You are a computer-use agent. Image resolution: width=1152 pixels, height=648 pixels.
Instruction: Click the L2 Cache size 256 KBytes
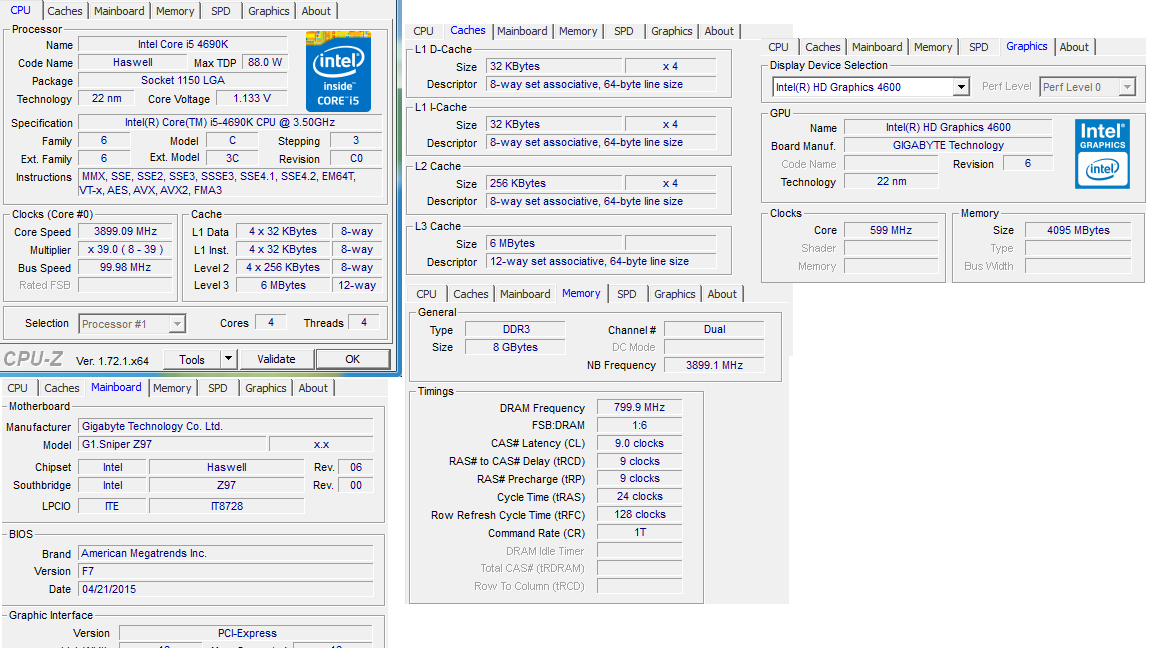[x=554, y=184]
